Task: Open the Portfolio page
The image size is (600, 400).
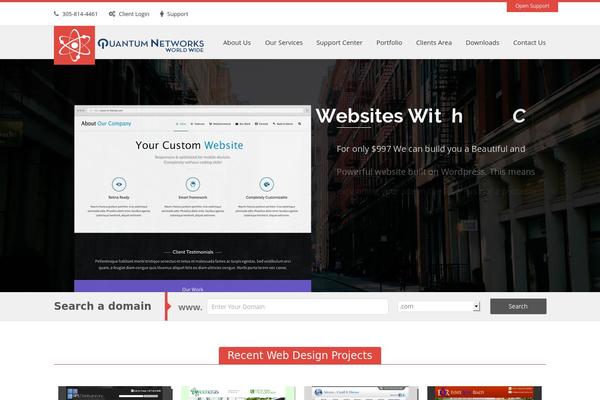Action: [x=389, y=42]
